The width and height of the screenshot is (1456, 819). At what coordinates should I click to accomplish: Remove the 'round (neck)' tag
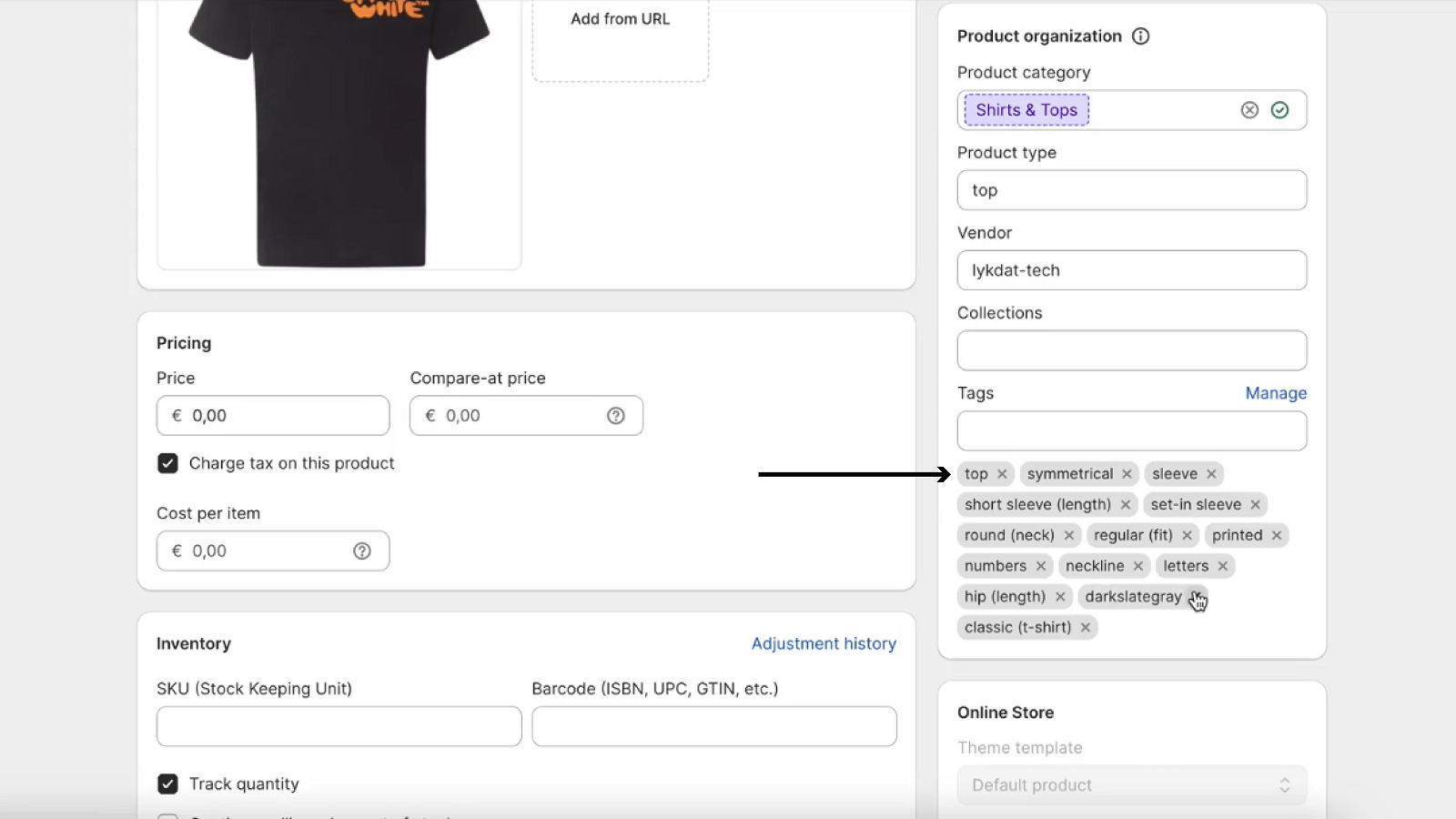1068,536
